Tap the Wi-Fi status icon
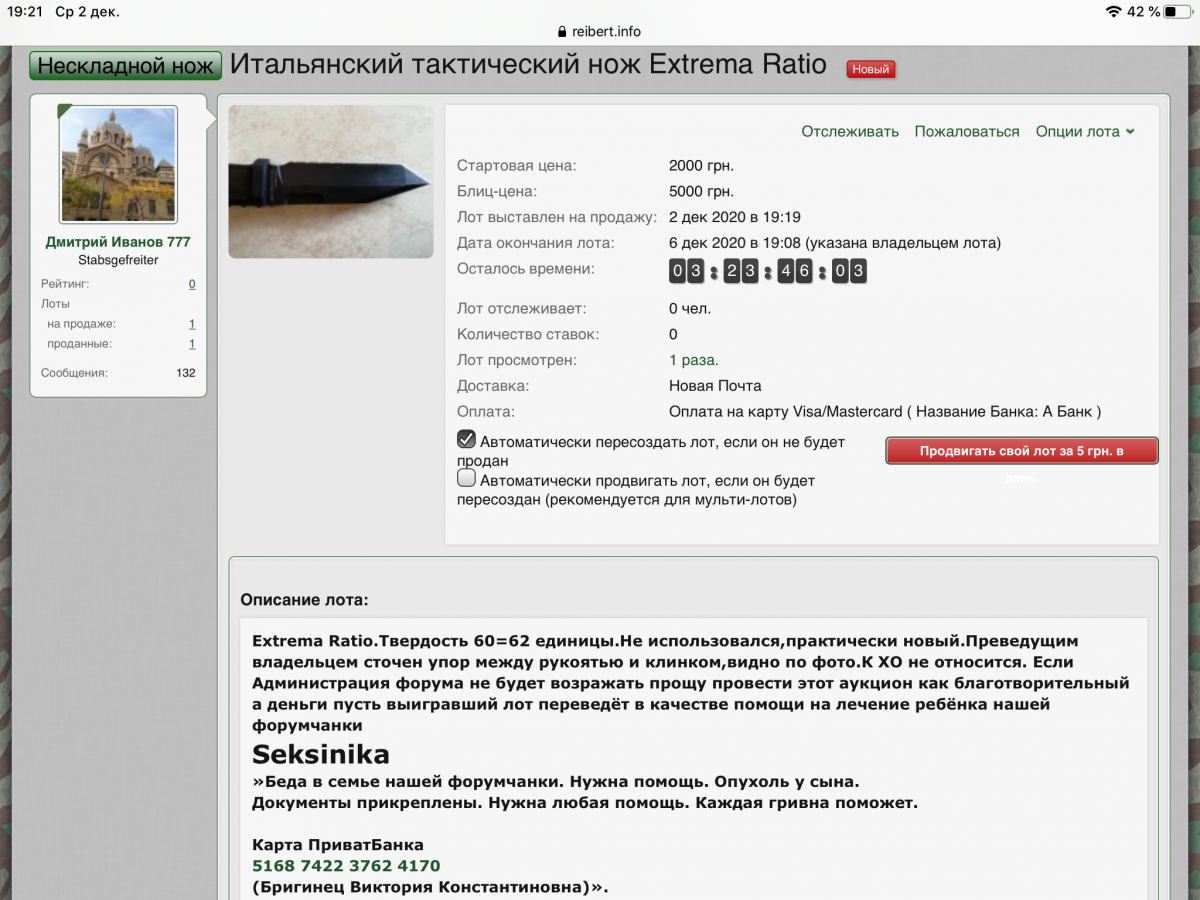The width and height of the screenshot is (1200, 900). point(1113,12)
